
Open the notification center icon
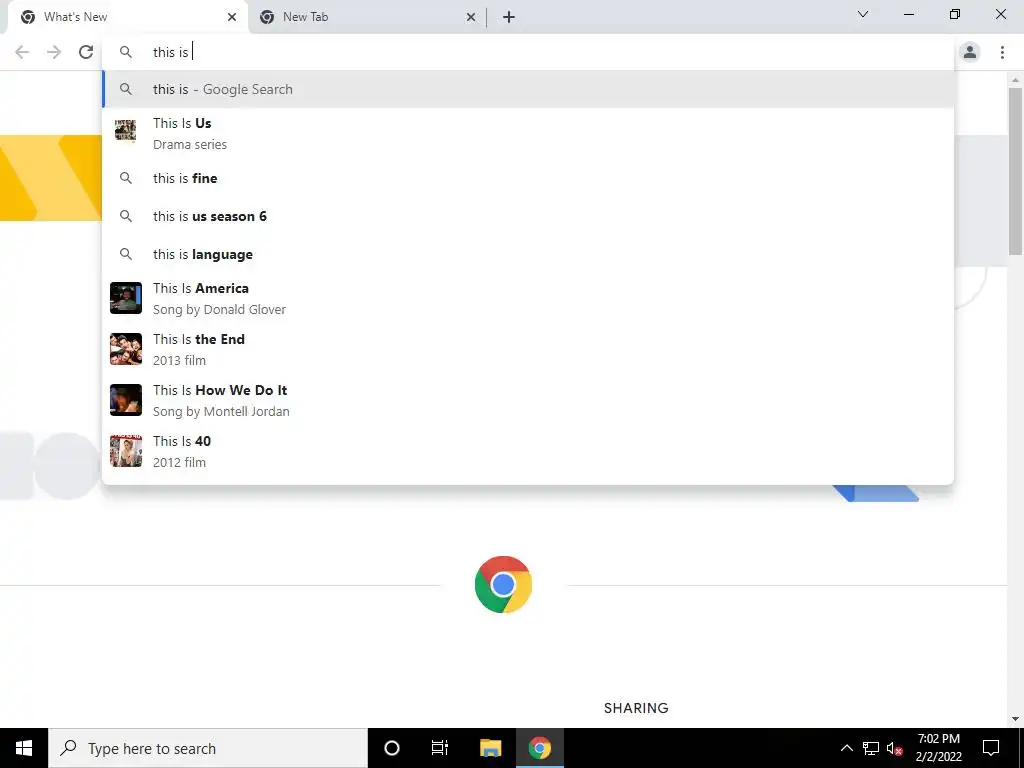pos(991,748)
